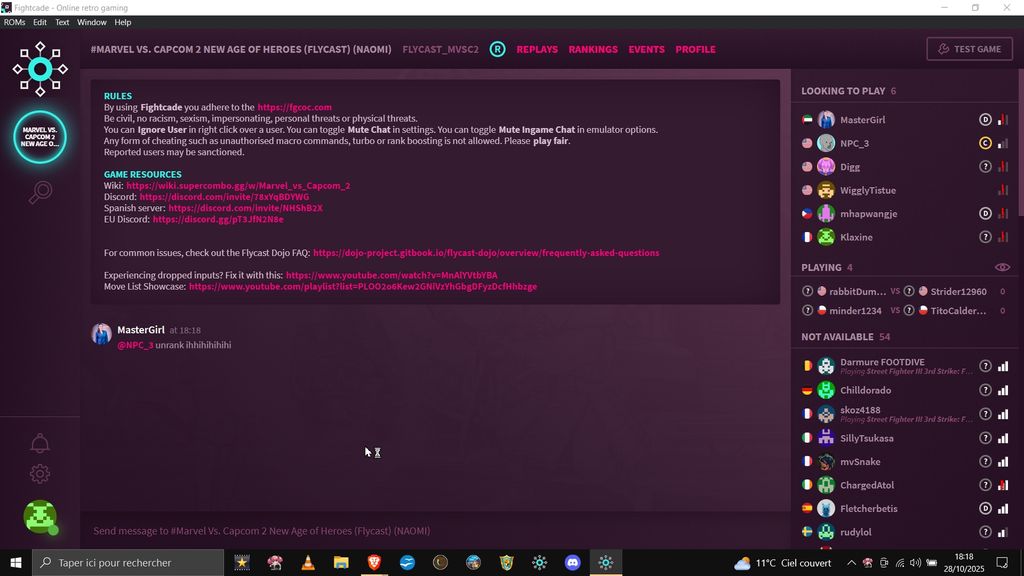Image resolution: width=1024 pixels, height=576 pixels.
Task: Open the Marvel vs. Capcom 2 channel icon
Action: (40, 137)
